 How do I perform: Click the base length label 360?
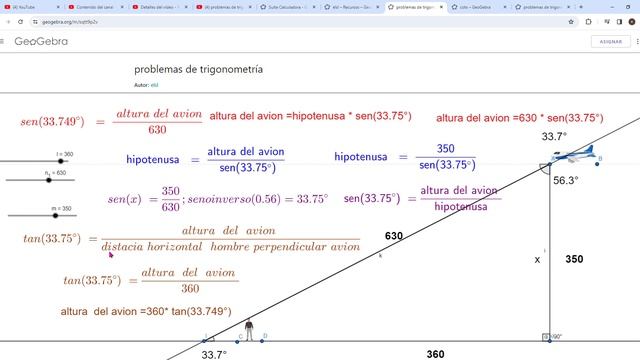436,354
